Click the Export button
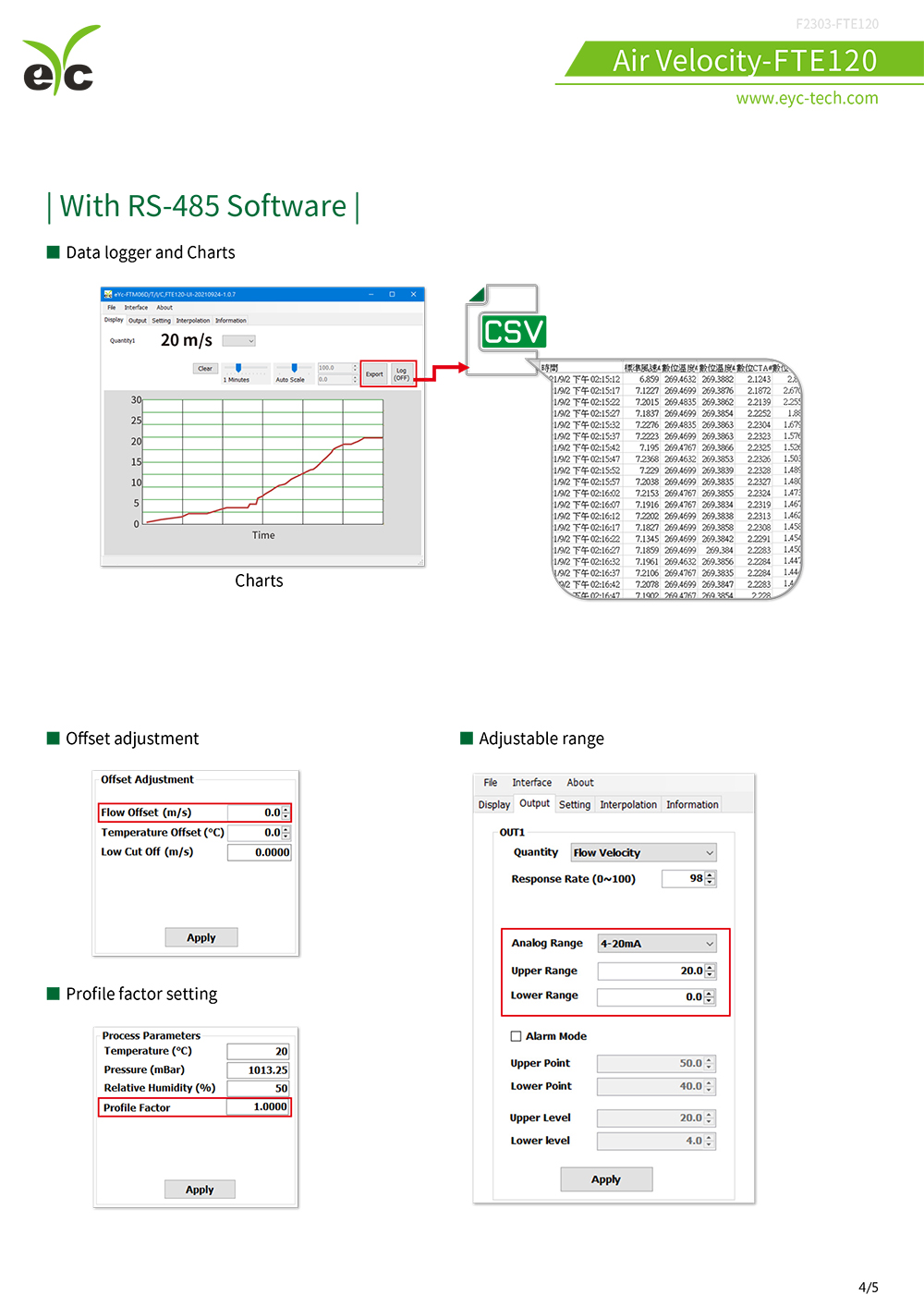The width and height of the screenshot is (924, 1295). [x=374, y=373]
